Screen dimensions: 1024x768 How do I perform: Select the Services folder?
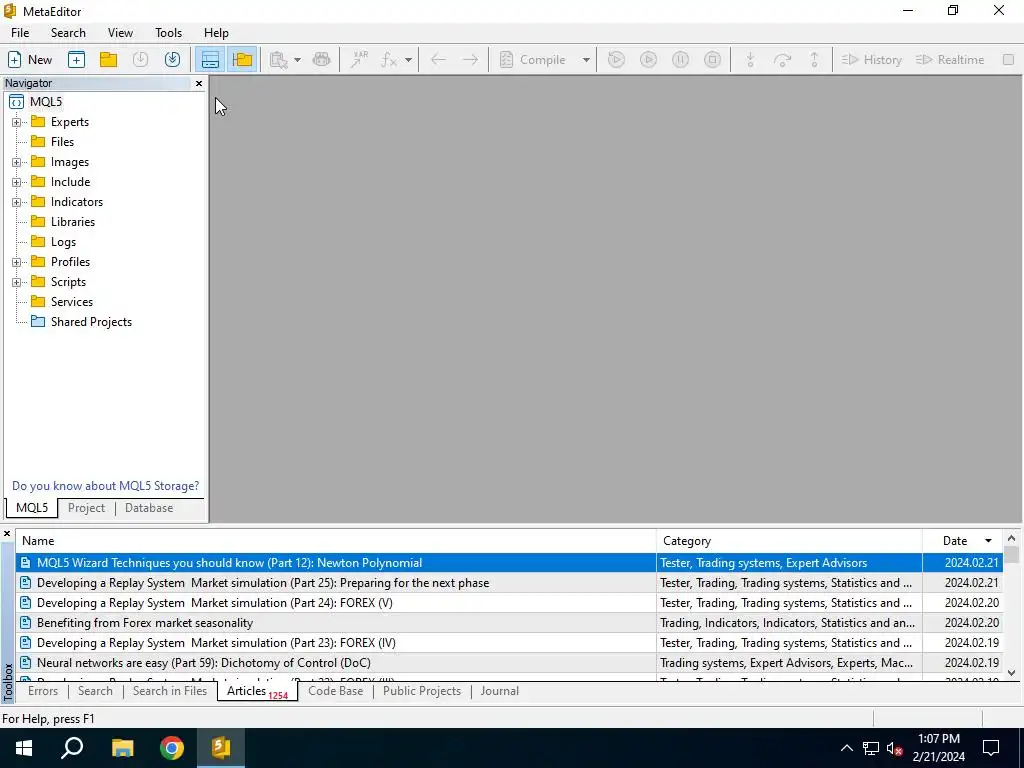point(72,302)
